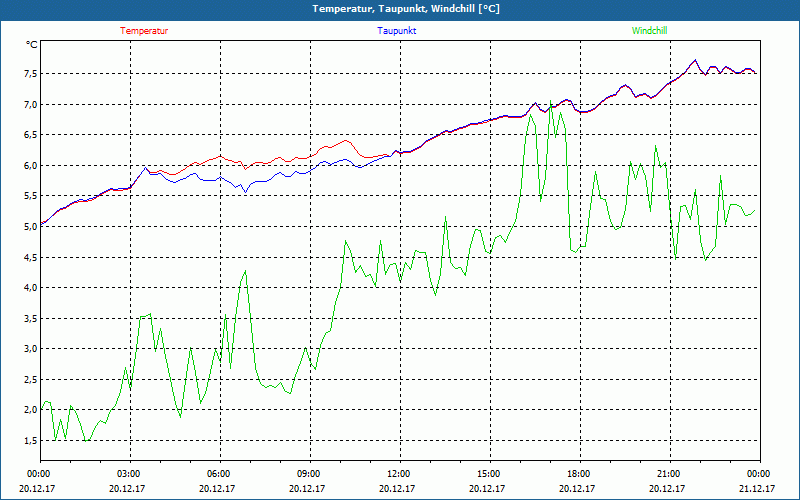Click the 20.12.17 date under 18:00
The height and width of the screenshot is (500, 800).
pos(577,488)
